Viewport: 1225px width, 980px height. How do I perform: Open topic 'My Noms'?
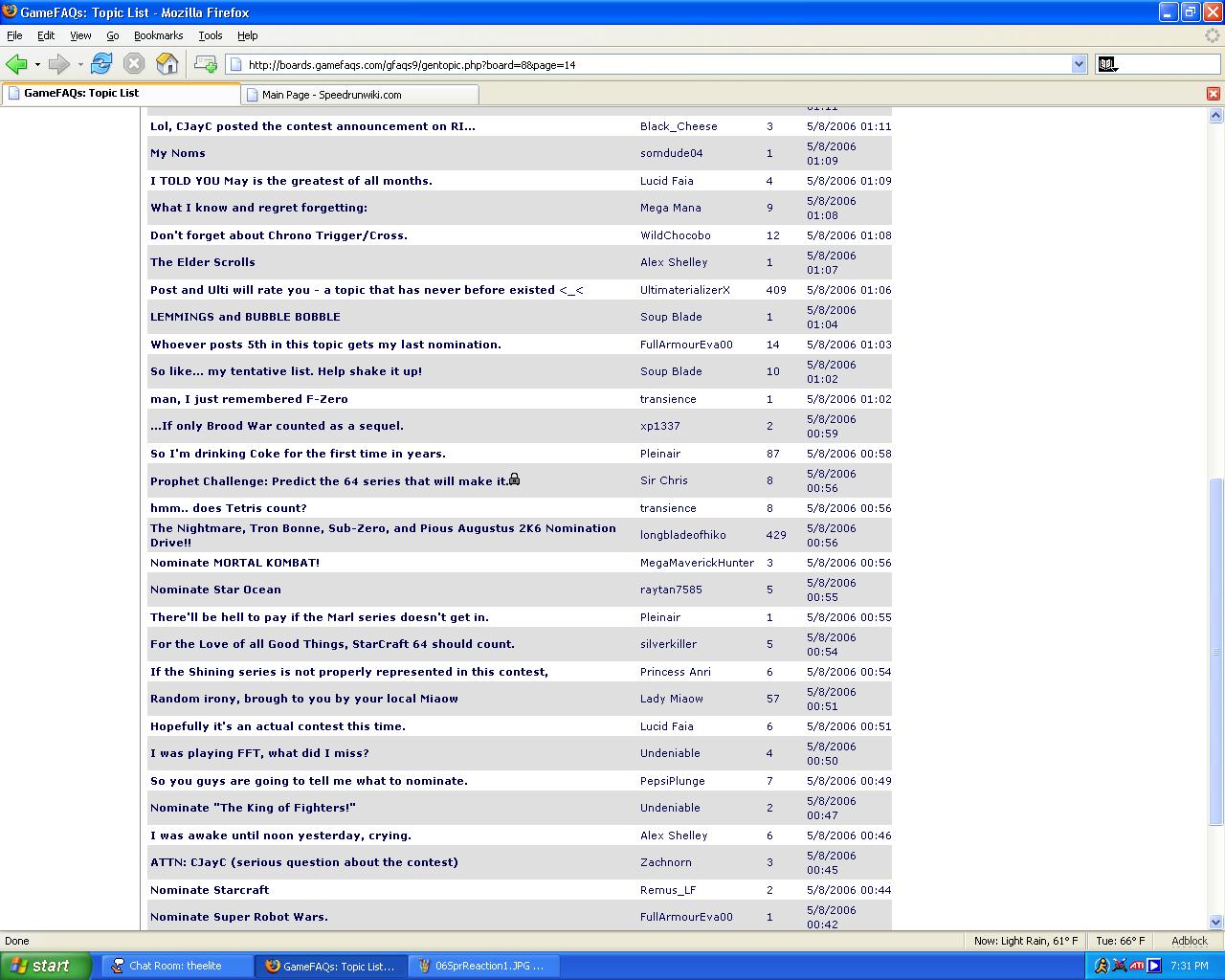click(x=177, y=153)
